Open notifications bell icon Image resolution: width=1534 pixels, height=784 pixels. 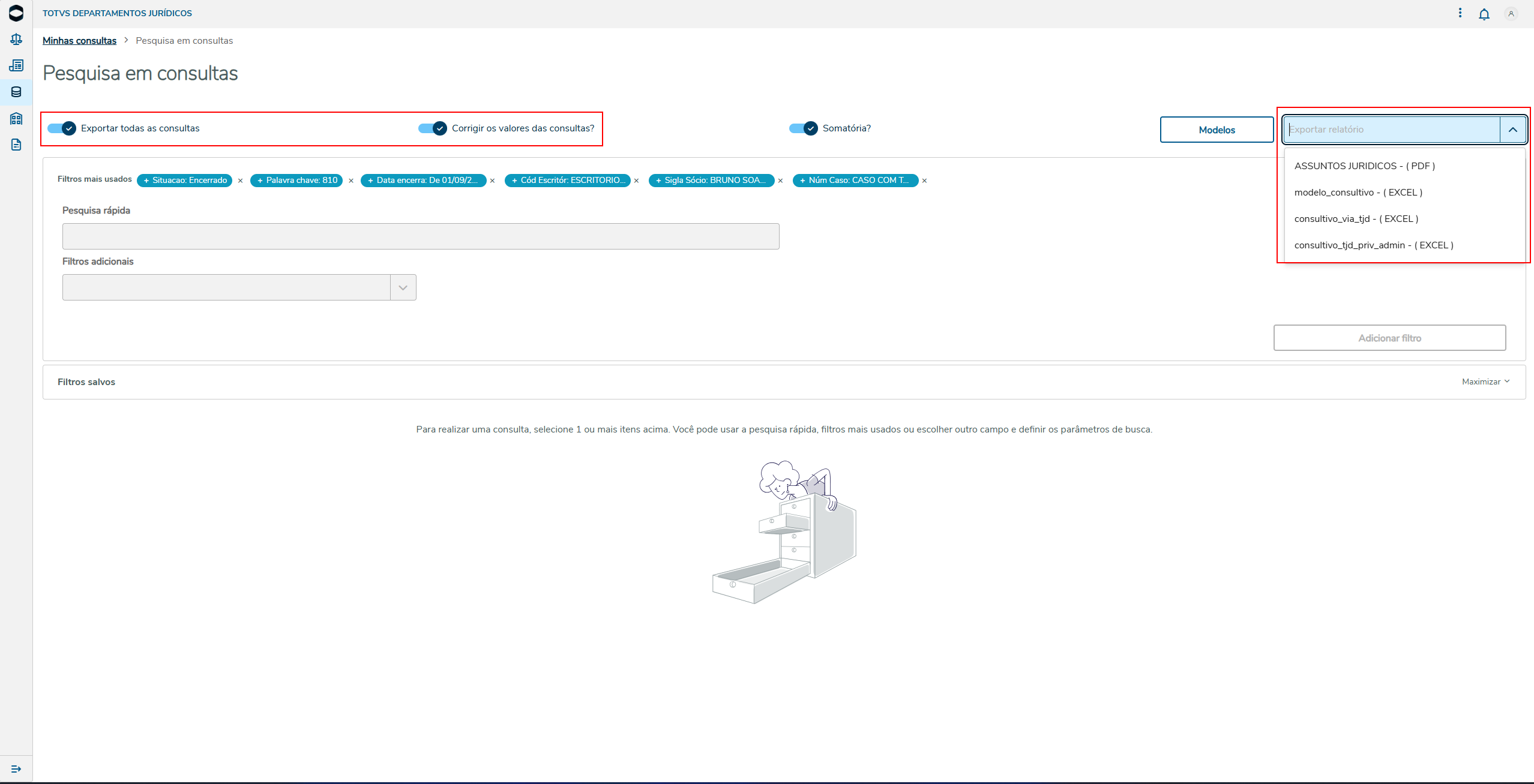[x=1484, y=14]
